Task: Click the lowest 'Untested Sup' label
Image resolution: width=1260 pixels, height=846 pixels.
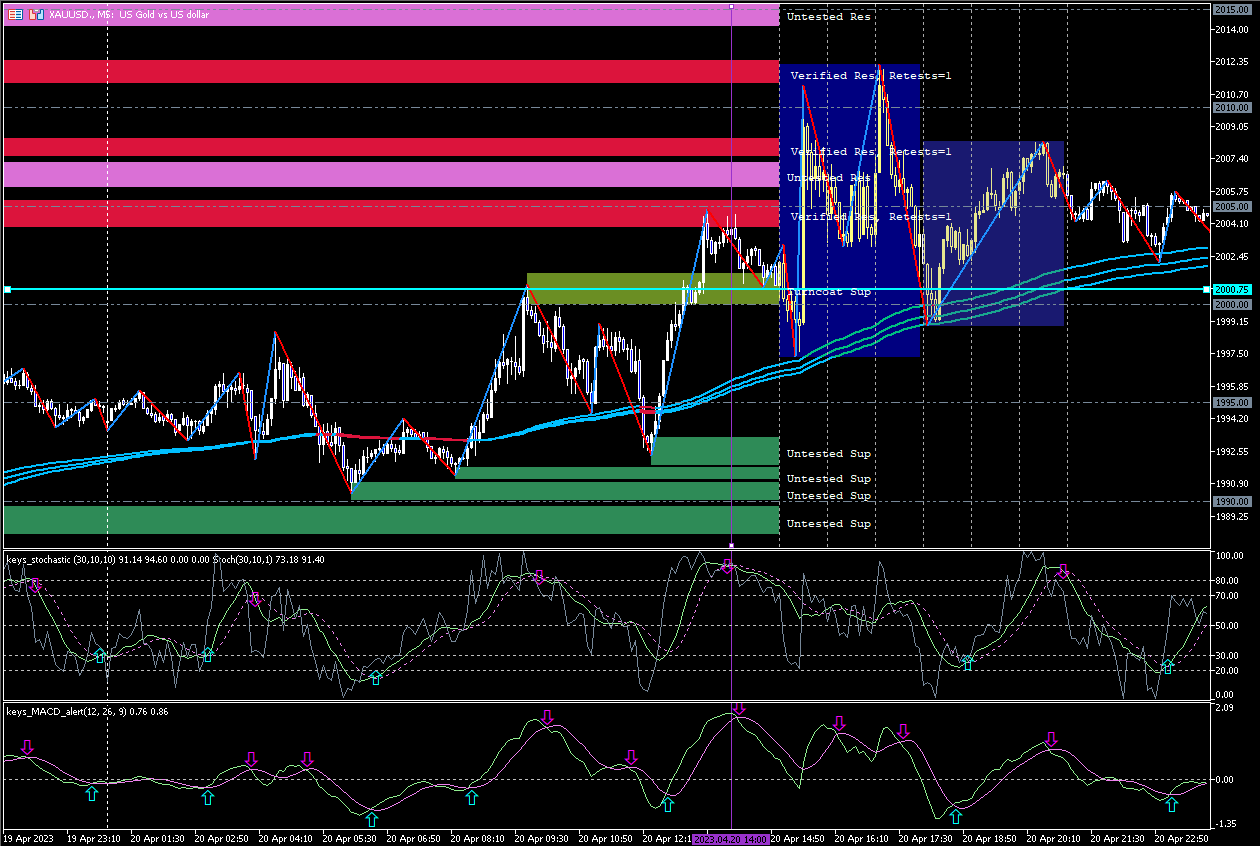Action: tap(828, 524)
